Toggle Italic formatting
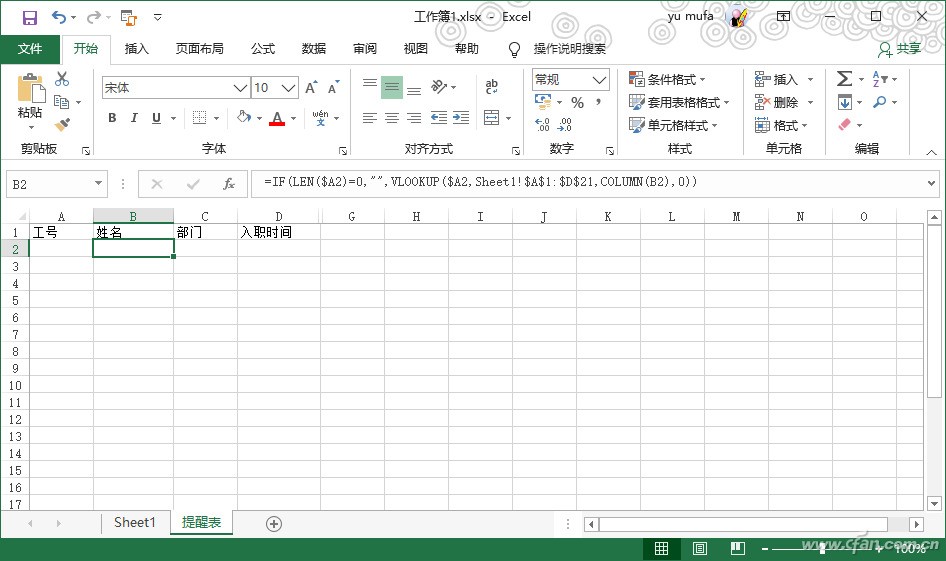The image size is (946, 561). pos(134,118)
